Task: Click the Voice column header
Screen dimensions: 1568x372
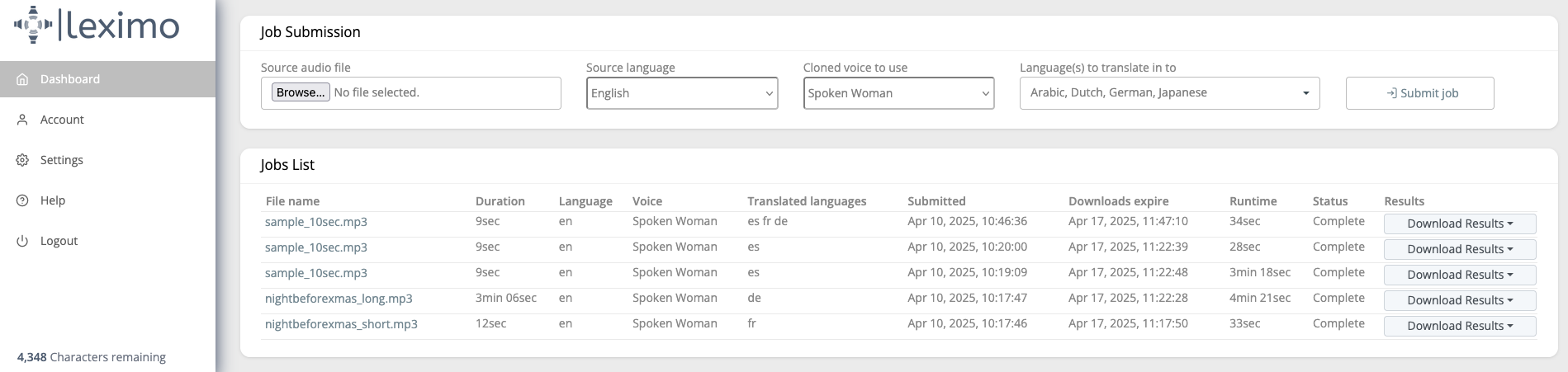Action: [x=647, y=201]
